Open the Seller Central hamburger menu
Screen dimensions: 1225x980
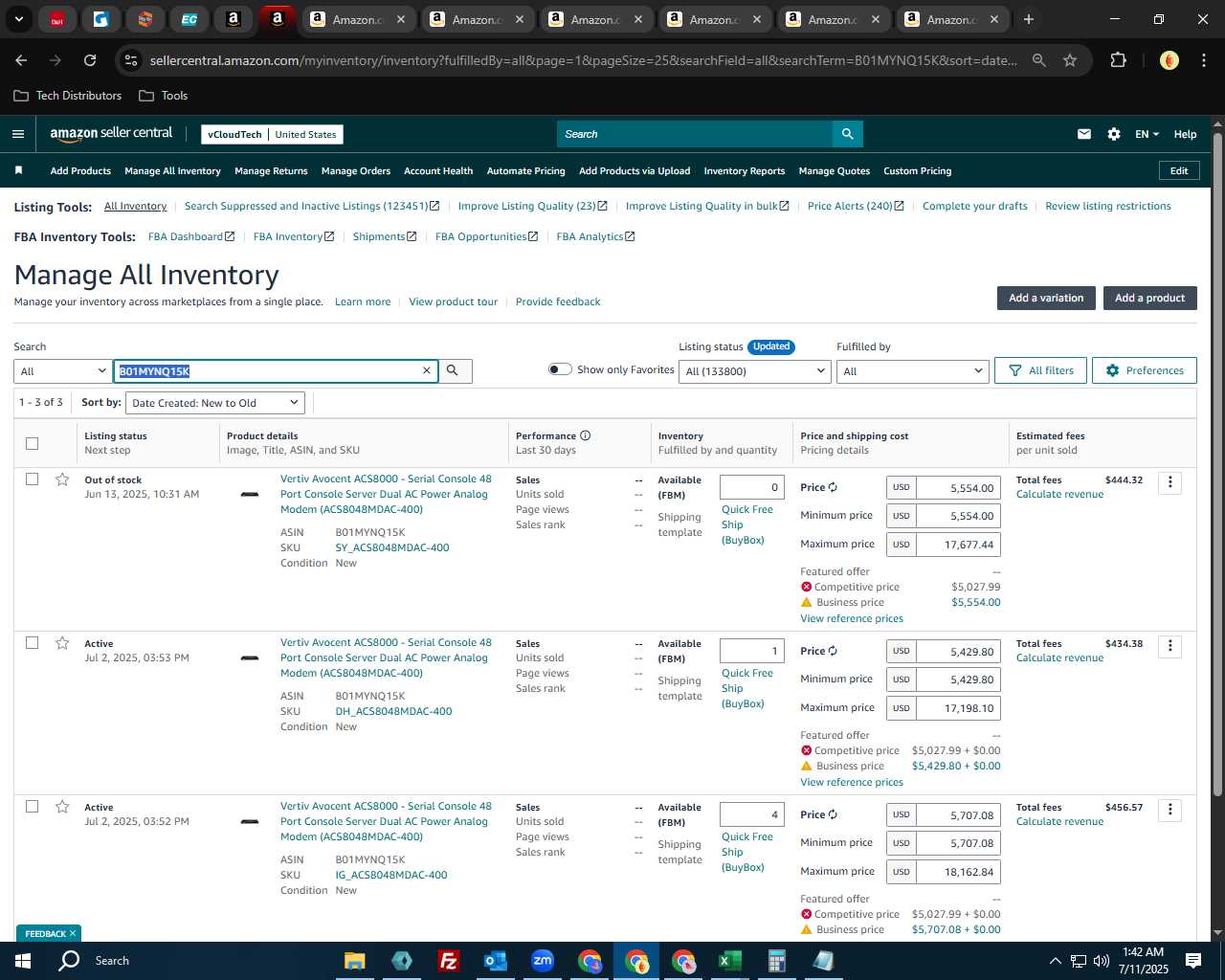click(x=18, y=134)
